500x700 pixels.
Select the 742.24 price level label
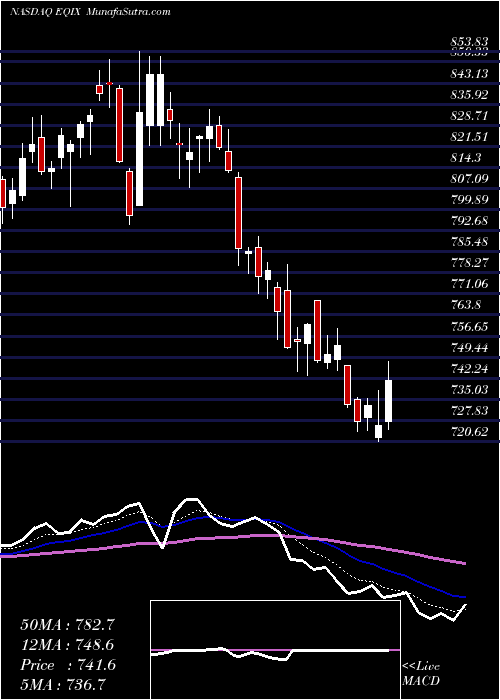point(469,368)
